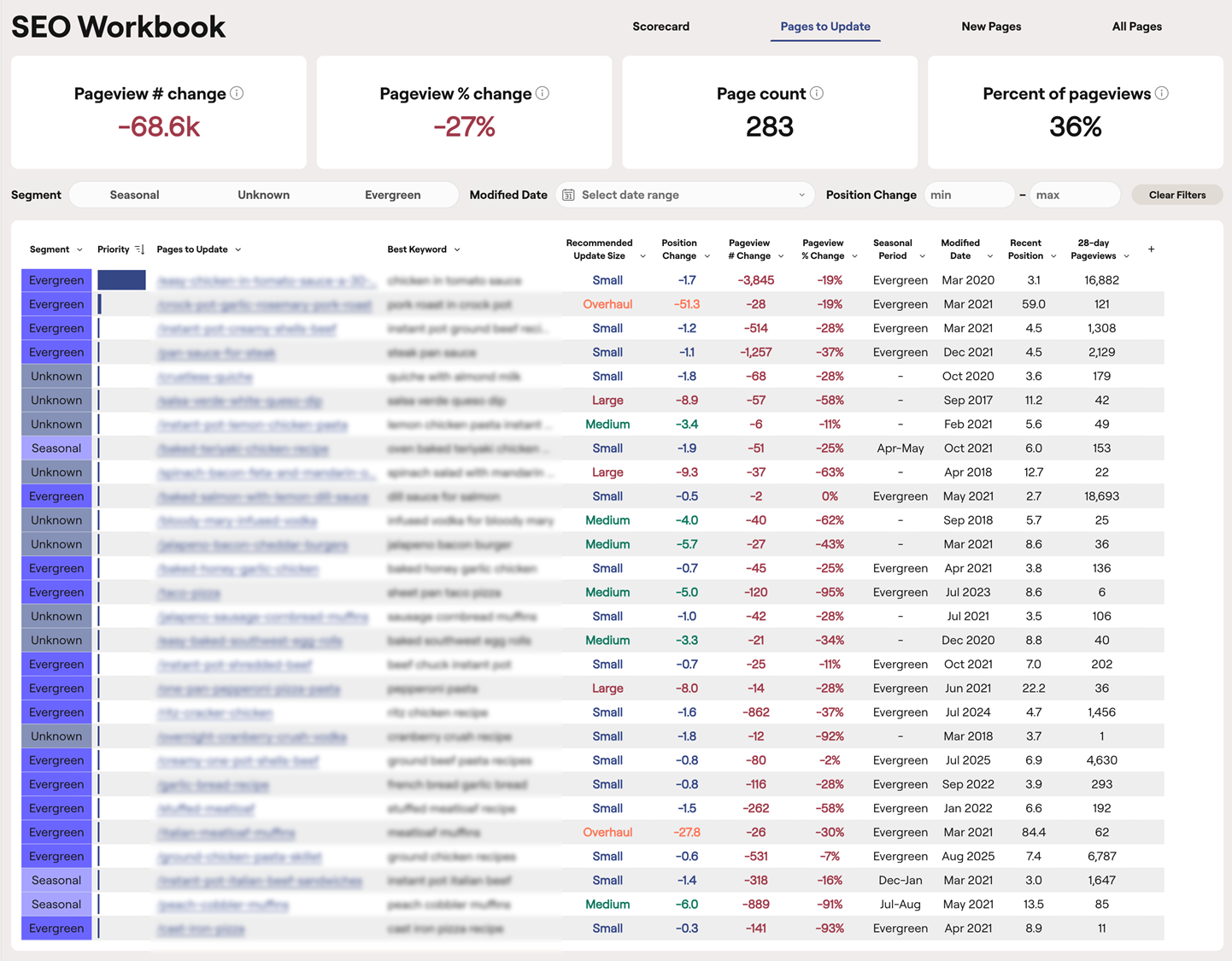Open the 28-day Pageviews column menu
Viewport: 1232px width, 961px height.
click(1127, 256)
